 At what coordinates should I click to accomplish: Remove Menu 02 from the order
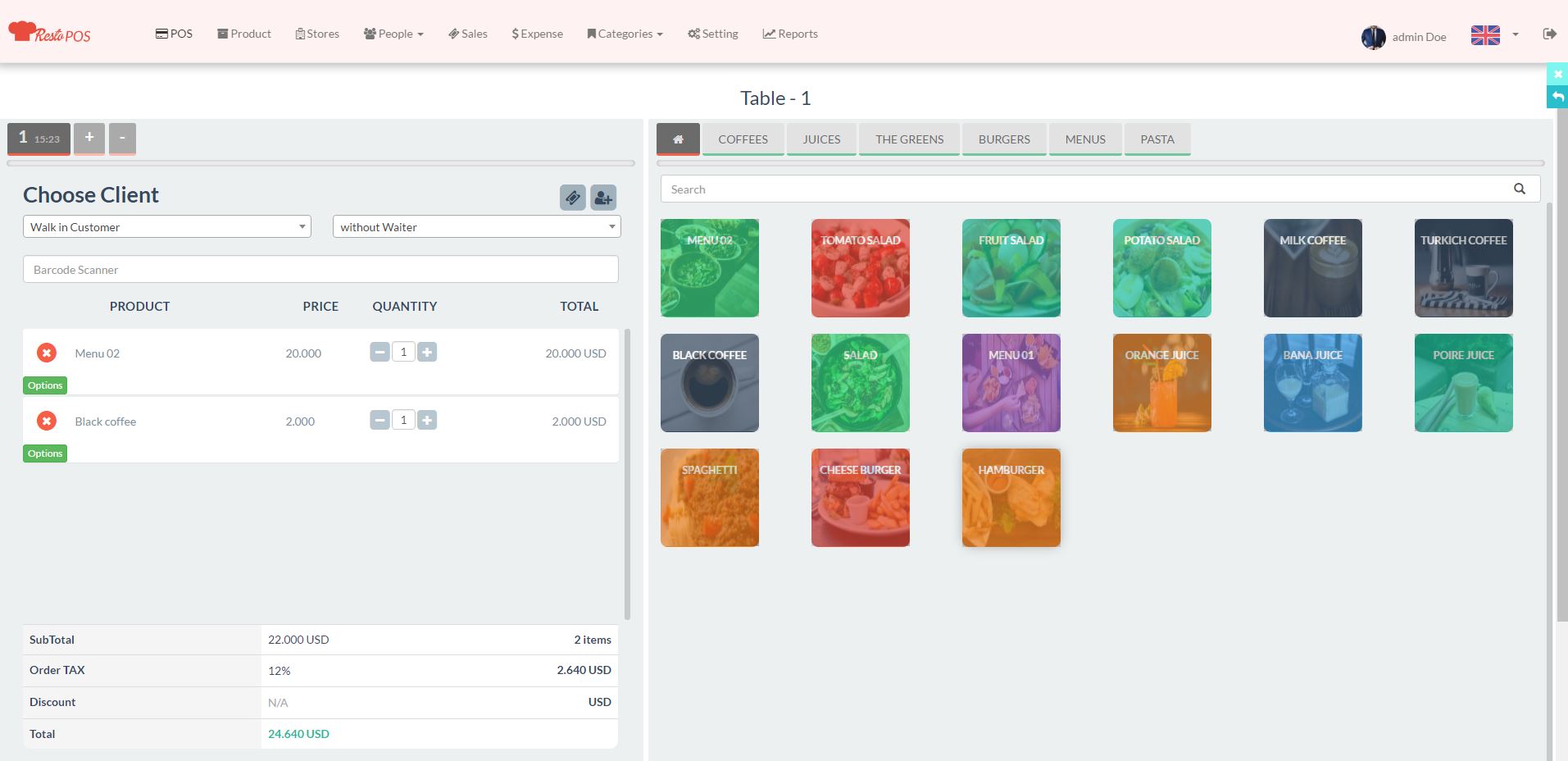47,353
